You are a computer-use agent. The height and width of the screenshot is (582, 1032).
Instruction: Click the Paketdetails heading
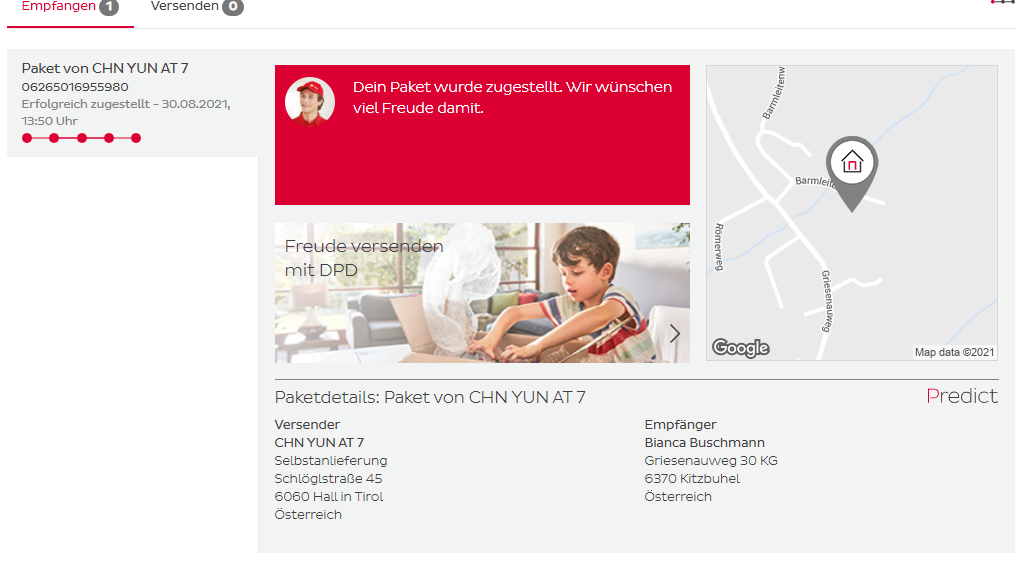click(430, 398)
